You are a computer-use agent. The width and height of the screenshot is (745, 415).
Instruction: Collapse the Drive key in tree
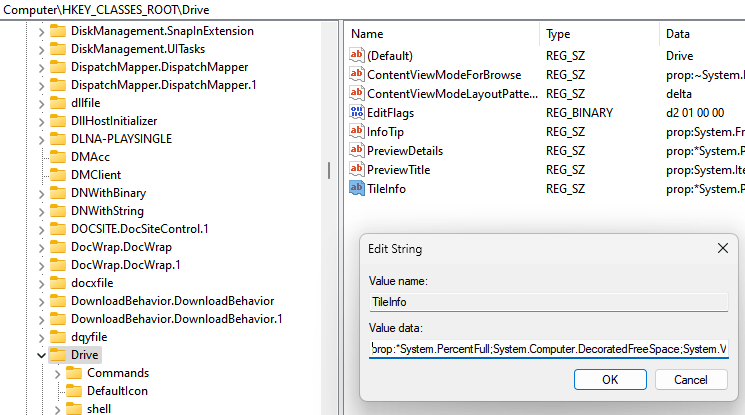click(x=42, y=355)
